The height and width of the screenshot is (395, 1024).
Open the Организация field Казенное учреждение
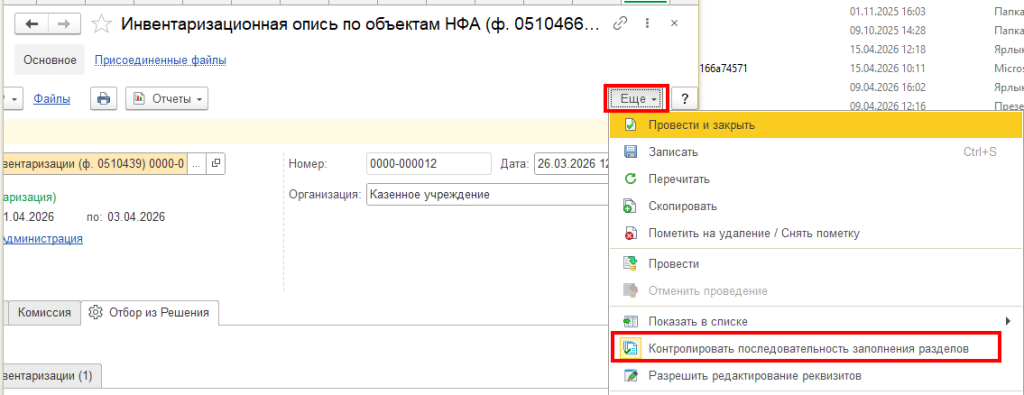point(487,195)
